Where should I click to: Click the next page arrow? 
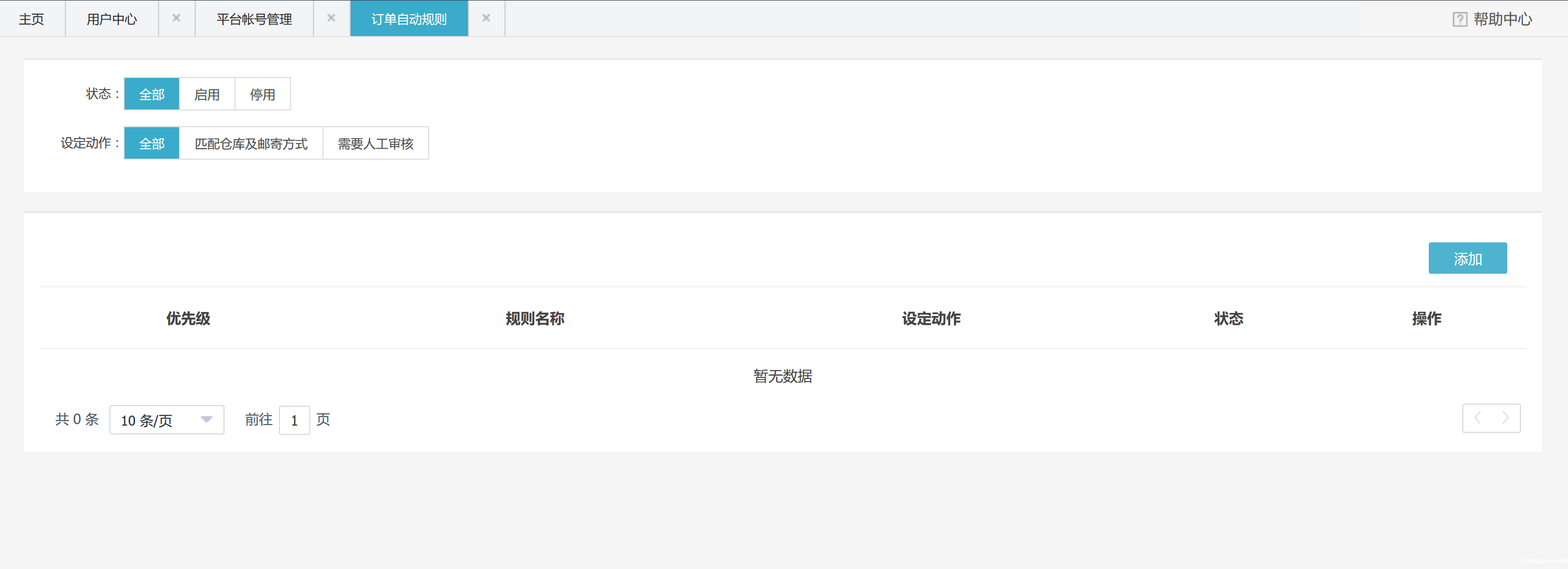1504,418
